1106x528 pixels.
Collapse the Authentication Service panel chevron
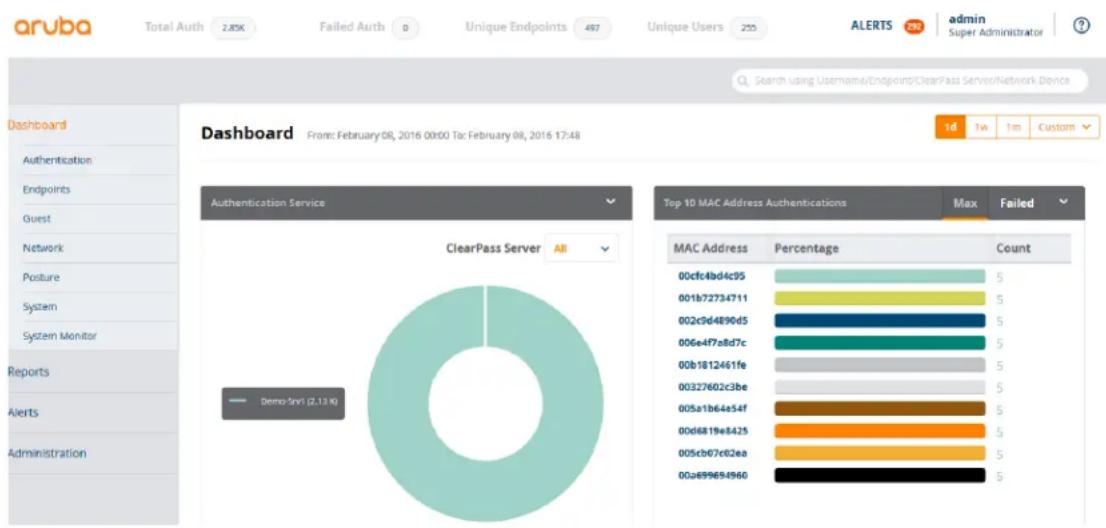click(611, 202)
